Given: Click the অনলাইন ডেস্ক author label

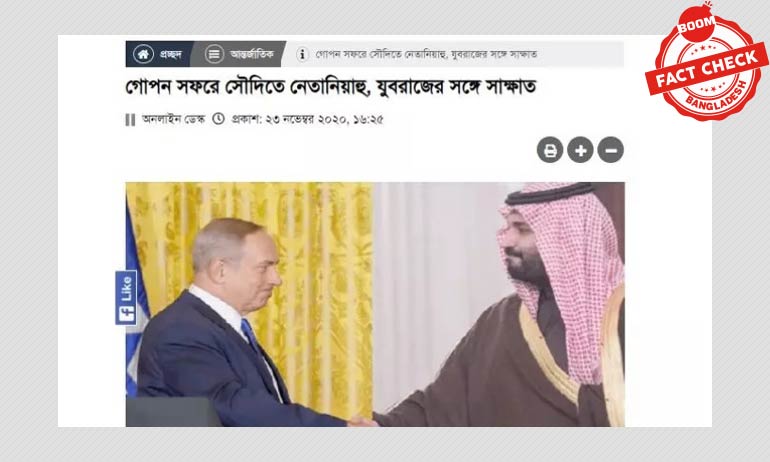Looking at the screenshot, I should coord(173,119).
